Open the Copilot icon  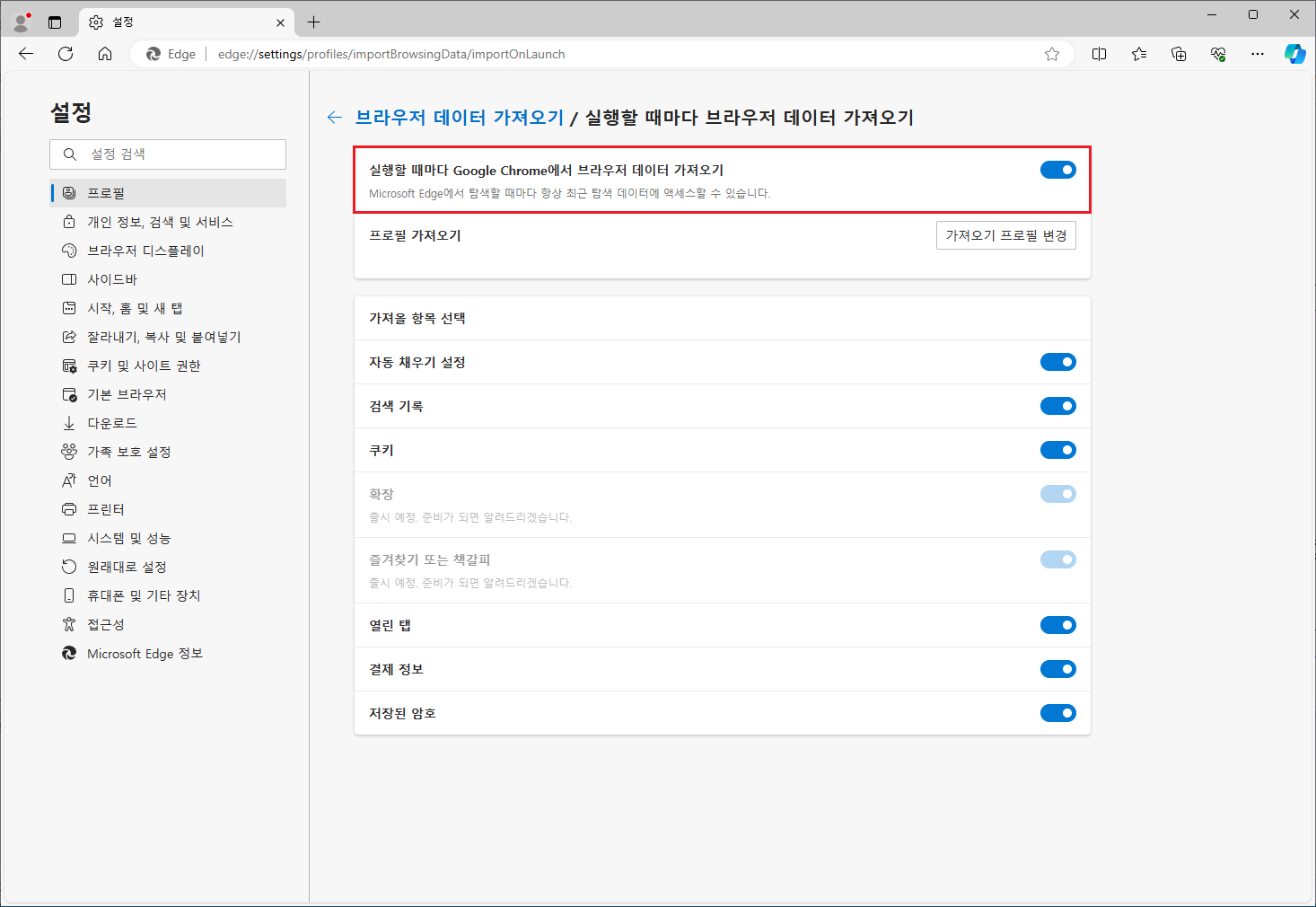pos(1294,54)
